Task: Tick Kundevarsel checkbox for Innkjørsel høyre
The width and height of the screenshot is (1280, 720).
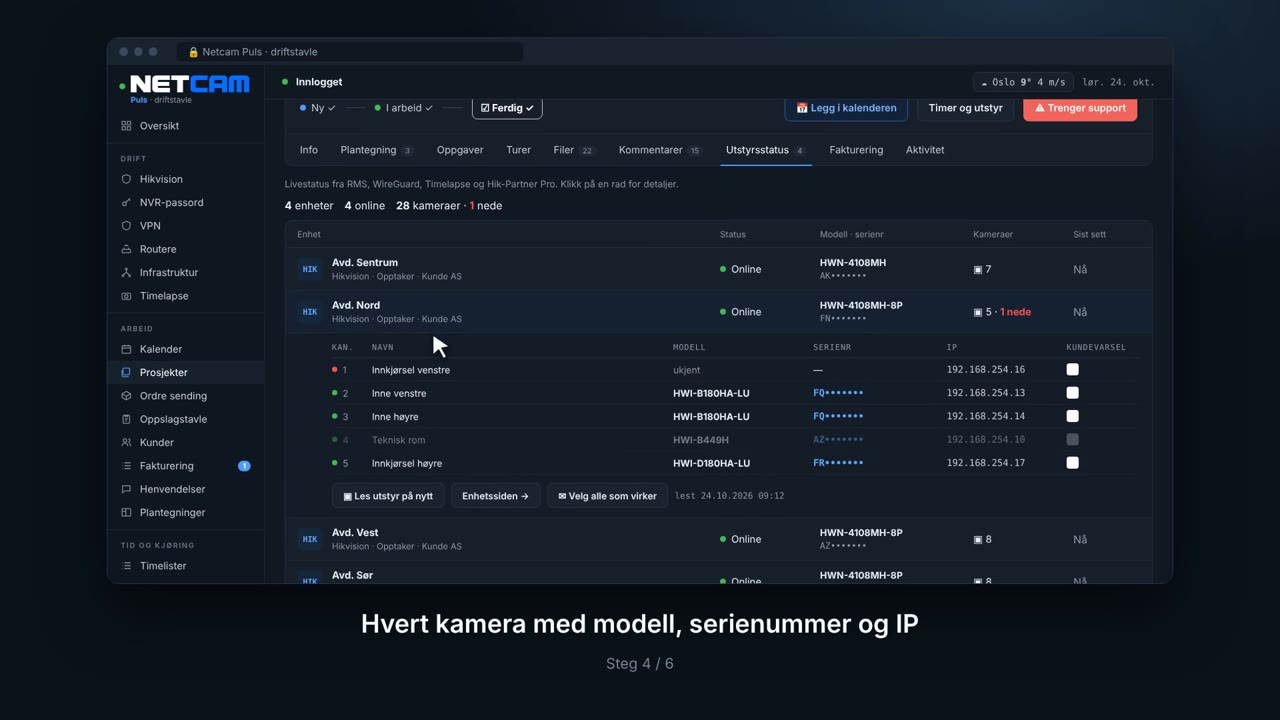Action: click(x=1072, y=463)
